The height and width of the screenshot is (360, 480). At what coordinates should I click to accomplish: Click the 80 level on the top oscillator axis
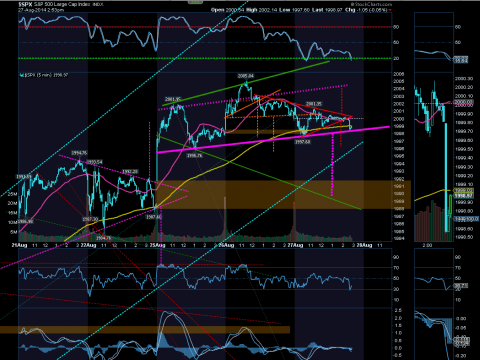[x=396, y=27]
